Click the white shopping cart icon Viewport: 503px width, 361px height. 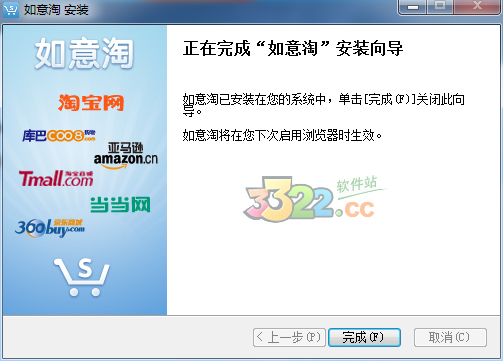point(82,277)
